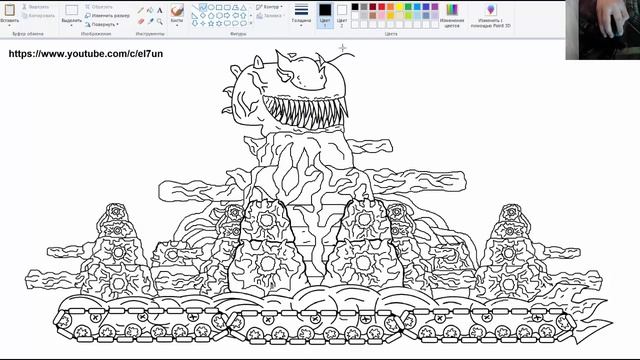Choose the yellow palette color
Screen dimensions: 640x360
[x=399, y=7]
